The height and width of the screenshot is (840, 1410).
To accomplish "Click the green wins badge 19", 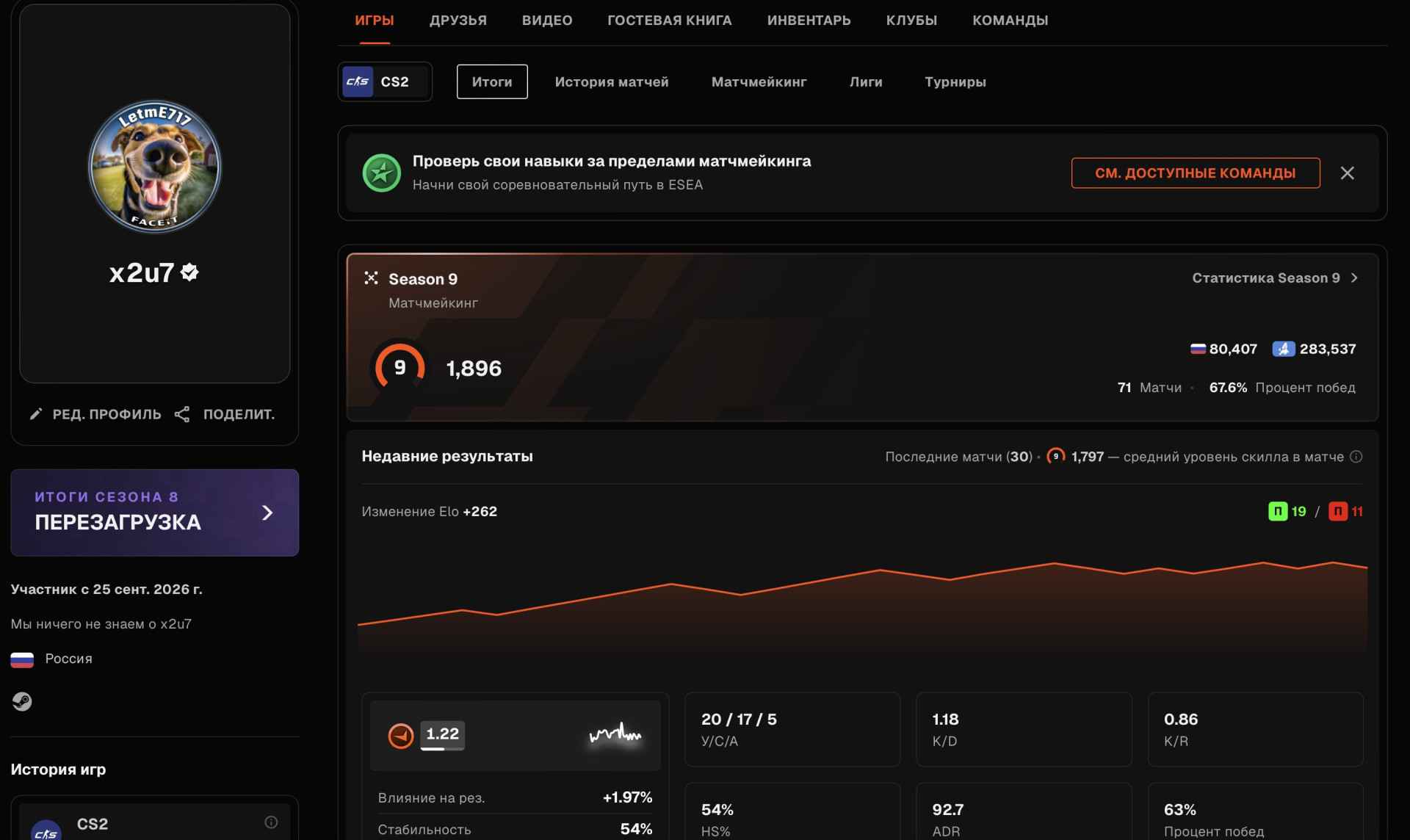I will (x=1287, y=511).
